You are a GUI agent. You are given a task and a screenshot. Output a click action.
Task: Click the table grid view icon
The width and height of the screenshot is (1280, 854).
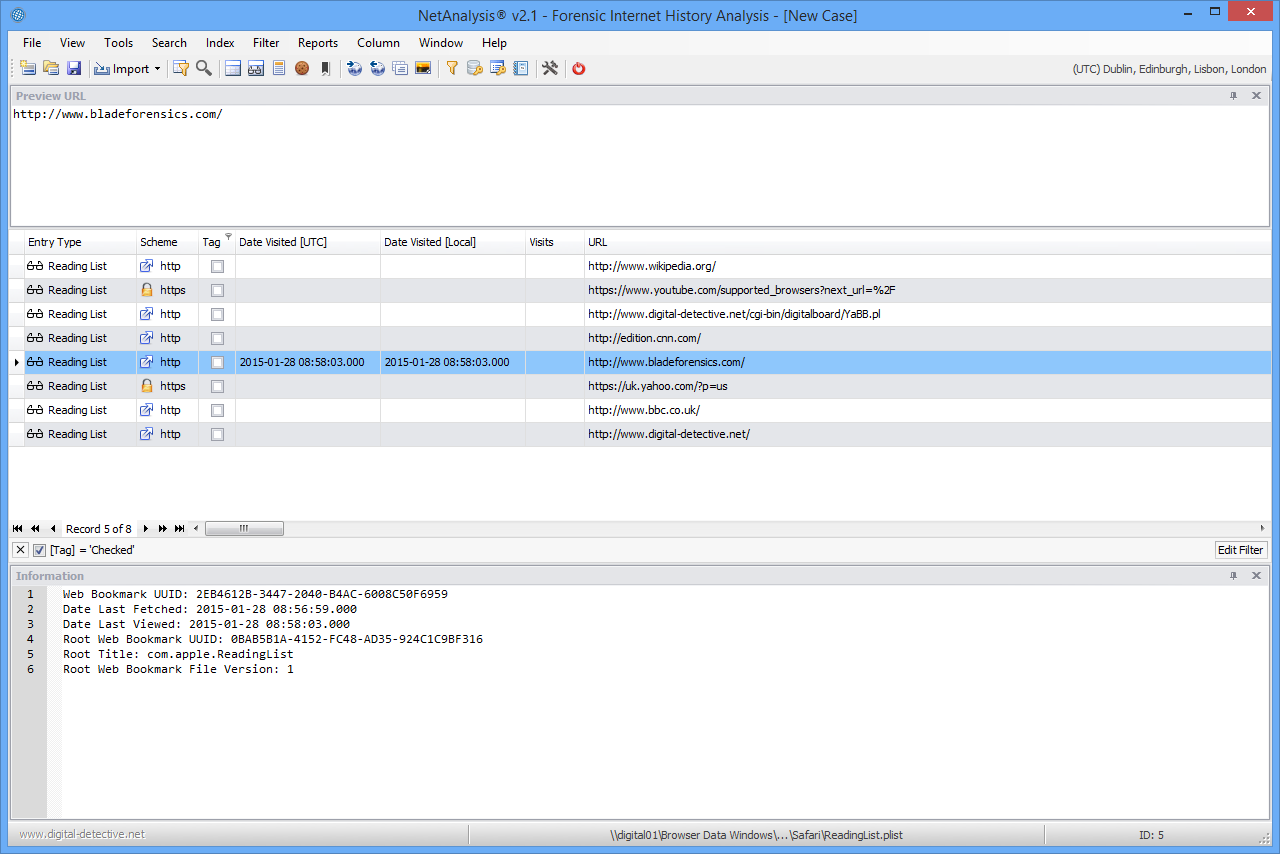[233, 68]
